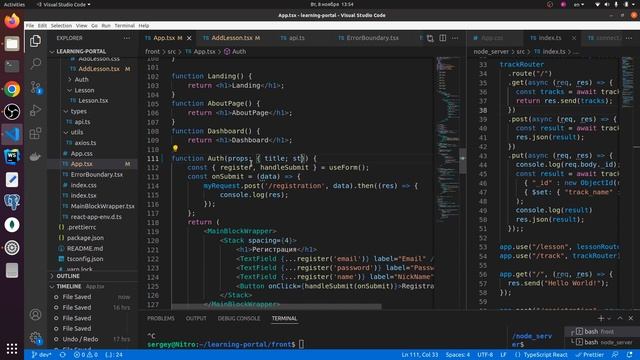This screenshot has width=640, height=360.
Task: Maximize the terminal panel
Action: click(x=620, y=318)
